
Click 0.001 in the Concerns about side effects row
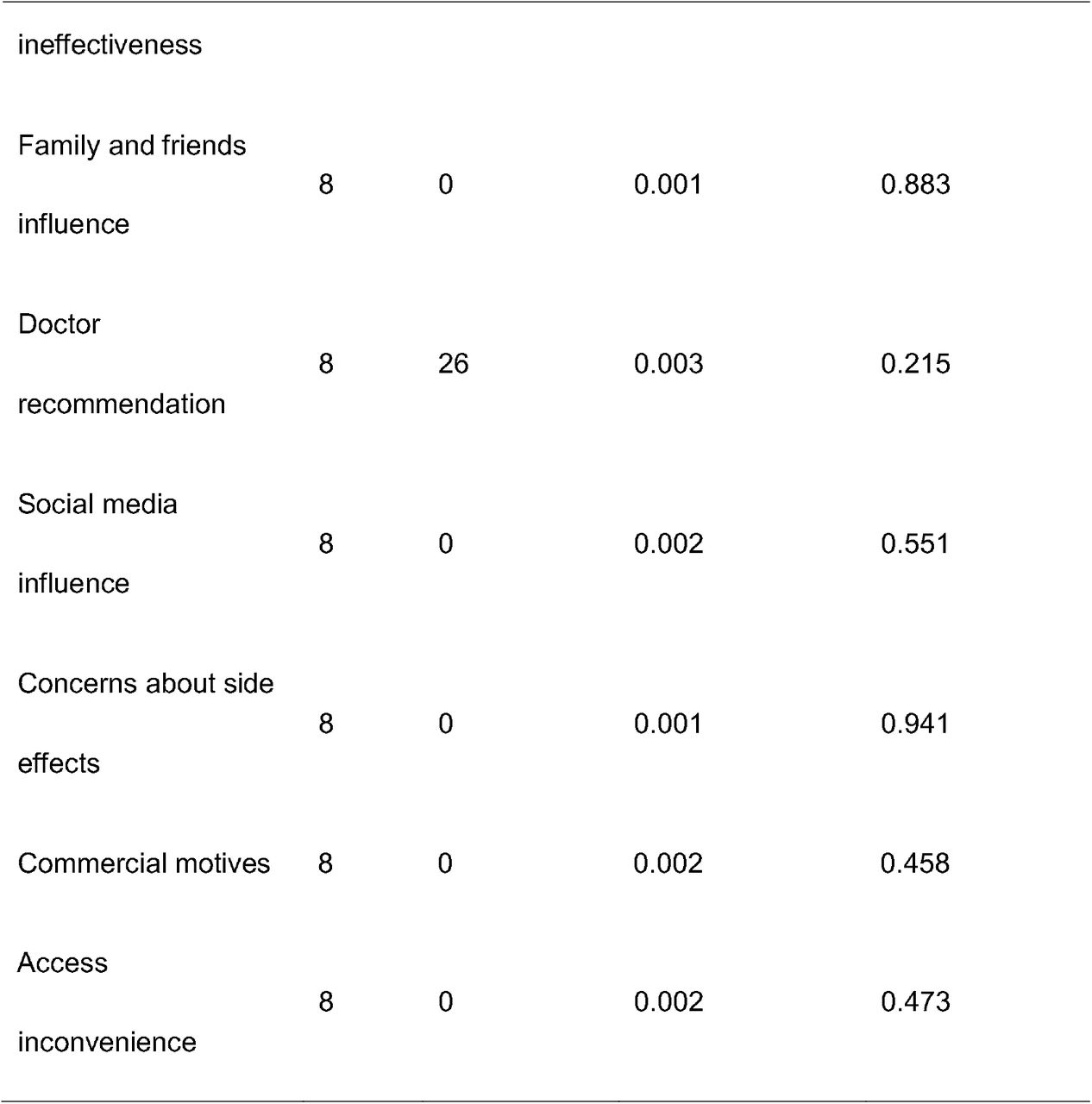[668, 723]
